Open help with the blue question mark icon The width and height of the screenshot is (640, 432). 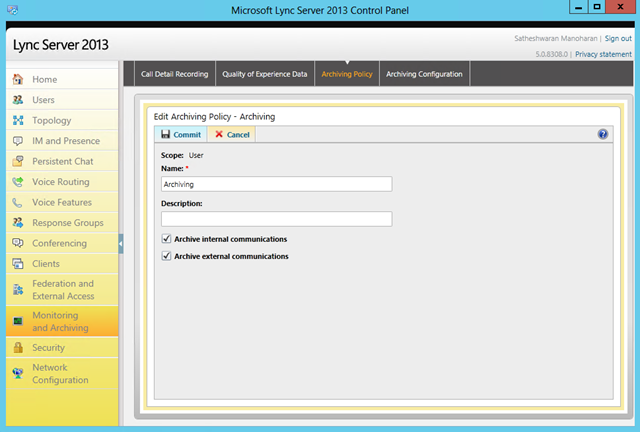tap(602, 134)
